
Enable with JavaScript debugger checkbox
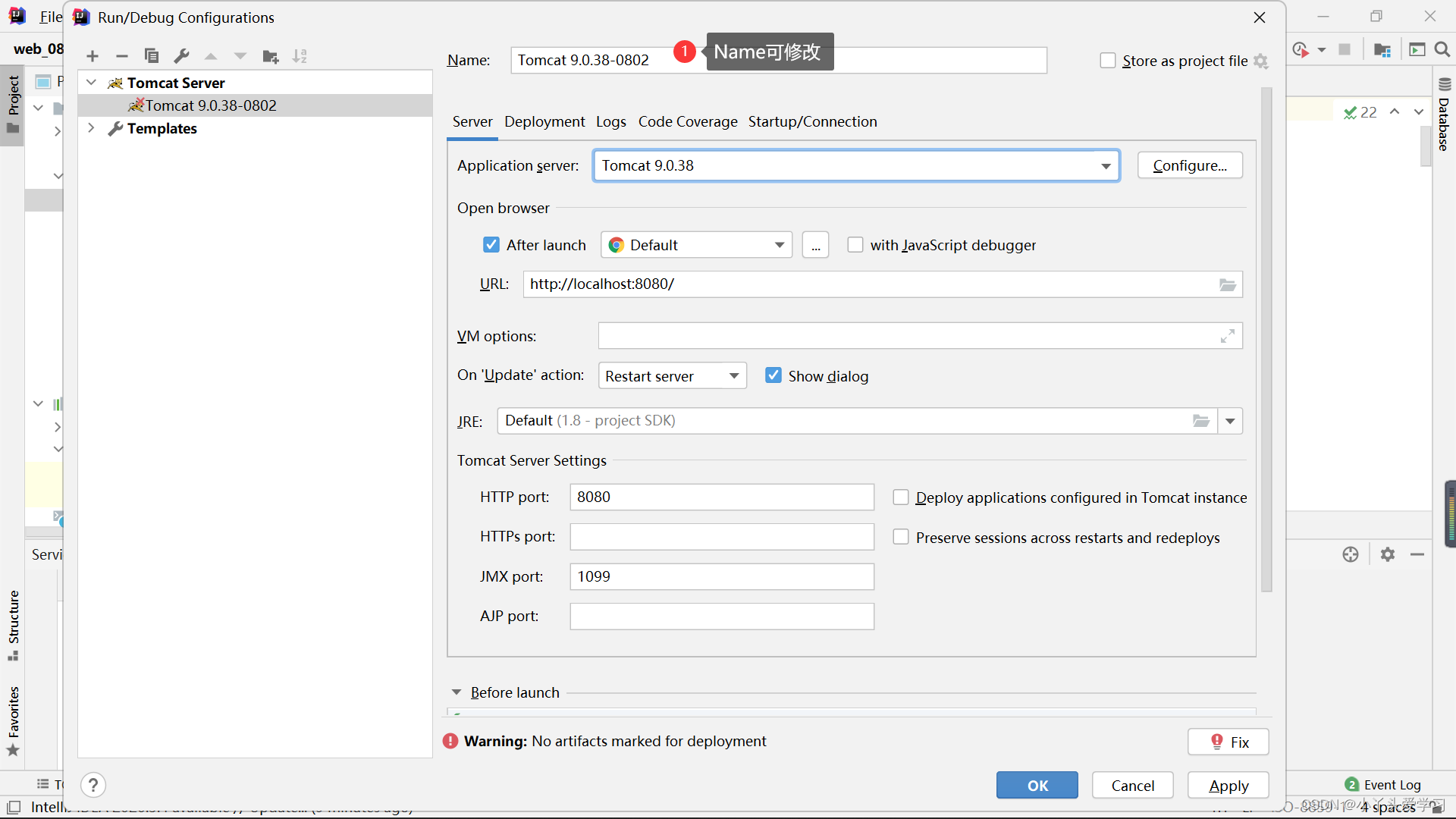click(x=855, y=245)
